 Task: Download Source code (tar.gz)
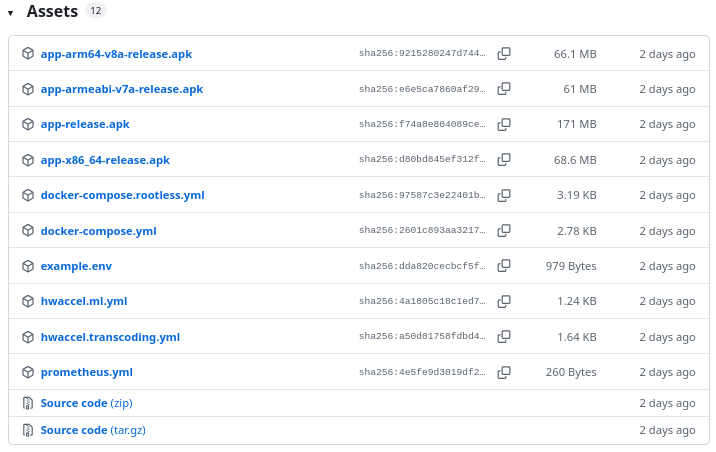93,430
